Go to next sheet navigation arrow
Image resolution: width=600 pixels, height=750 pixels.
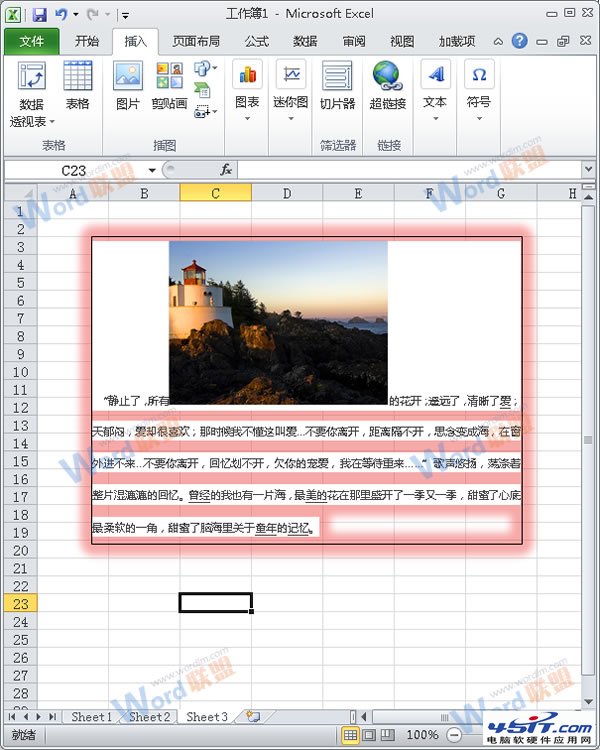click(x=38, y=717)
